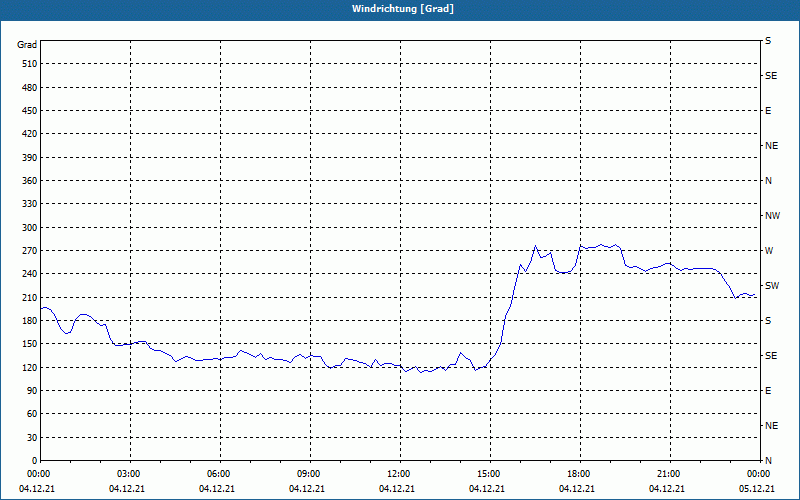Choose the 180 degree axis label

pyautogui.click(x=30, y=321)
